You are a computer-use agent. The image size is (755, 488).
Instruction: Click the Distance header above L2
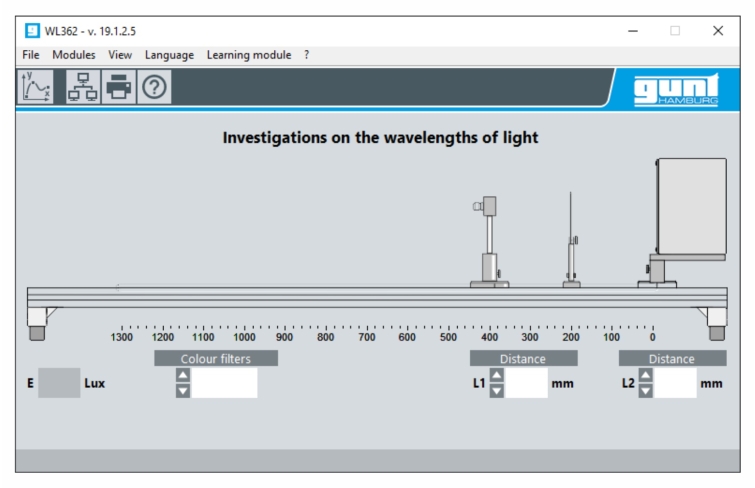(x=672, y=358)
